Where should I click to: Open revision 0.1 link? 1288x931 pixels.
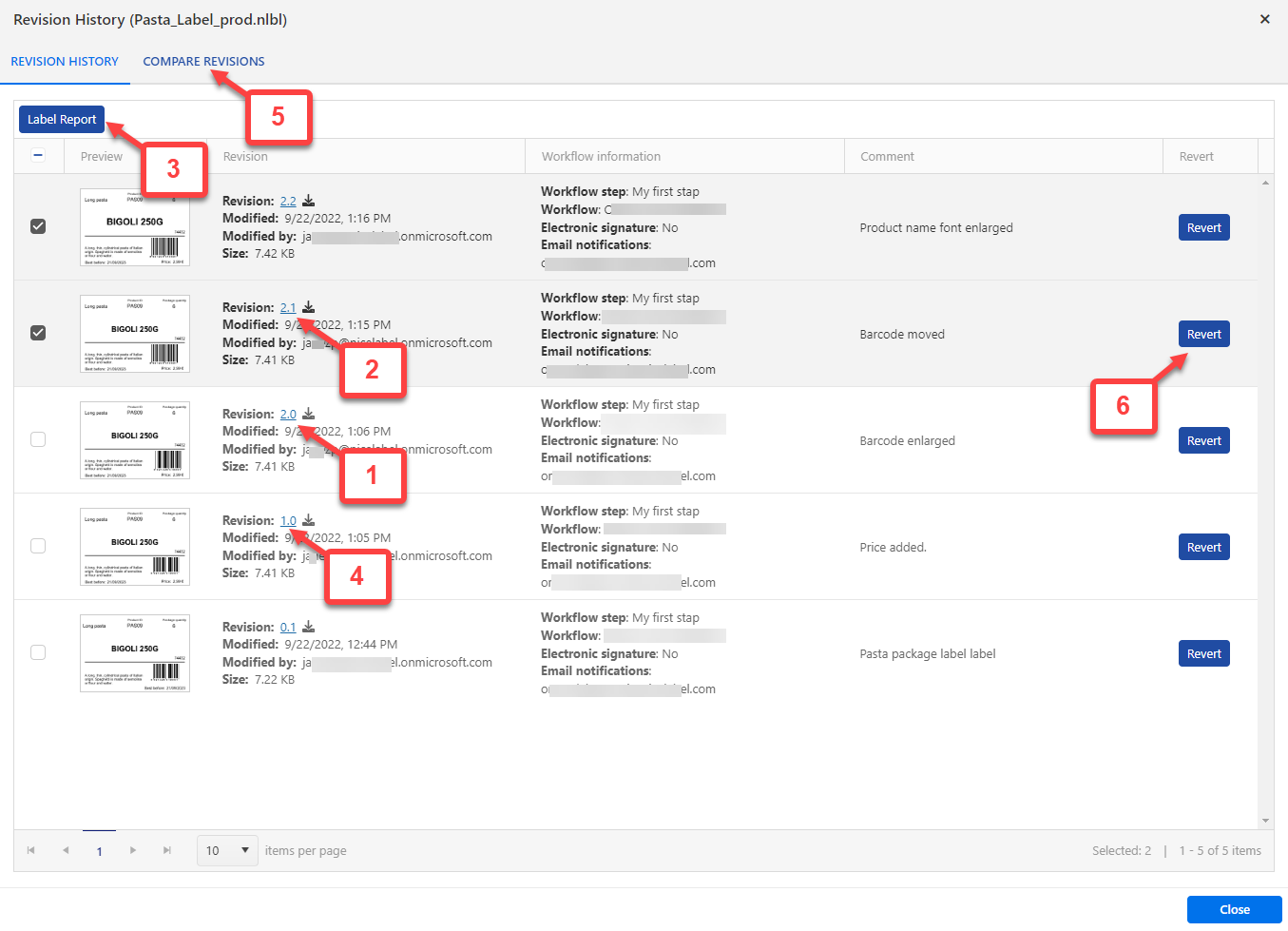click(288, 628)
